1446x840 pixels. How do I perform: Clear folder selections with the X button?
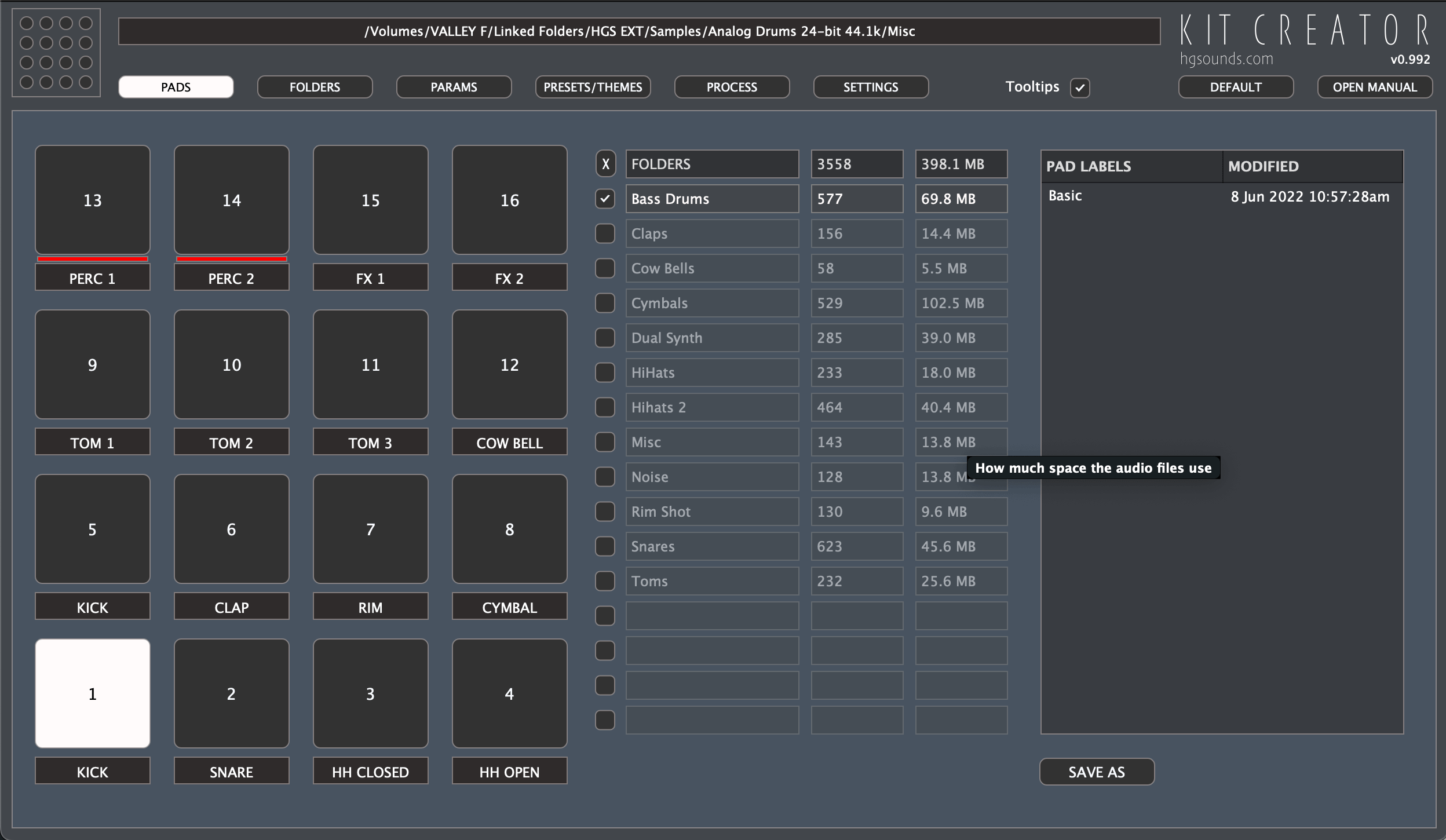tap(605, 164)
